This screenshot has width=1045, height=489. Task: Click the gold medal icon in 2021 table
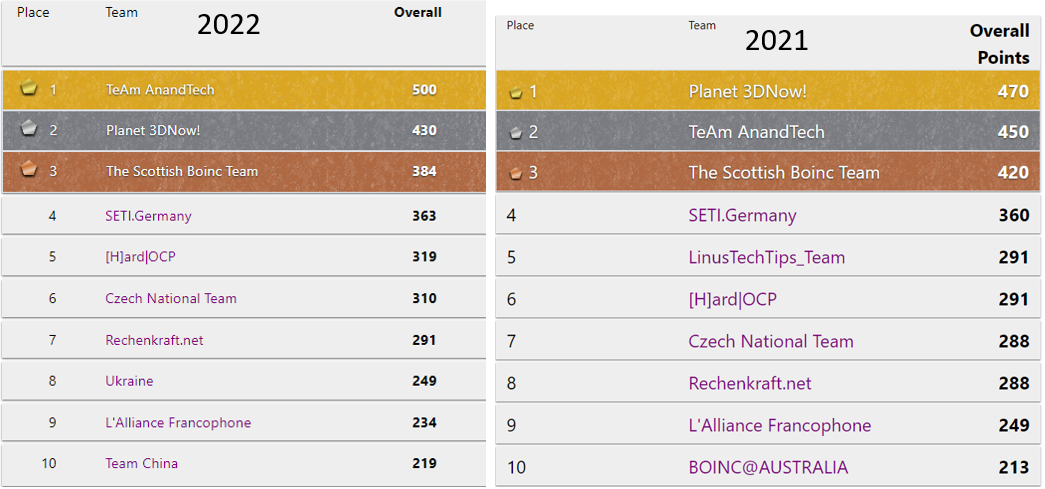point(516,92)
